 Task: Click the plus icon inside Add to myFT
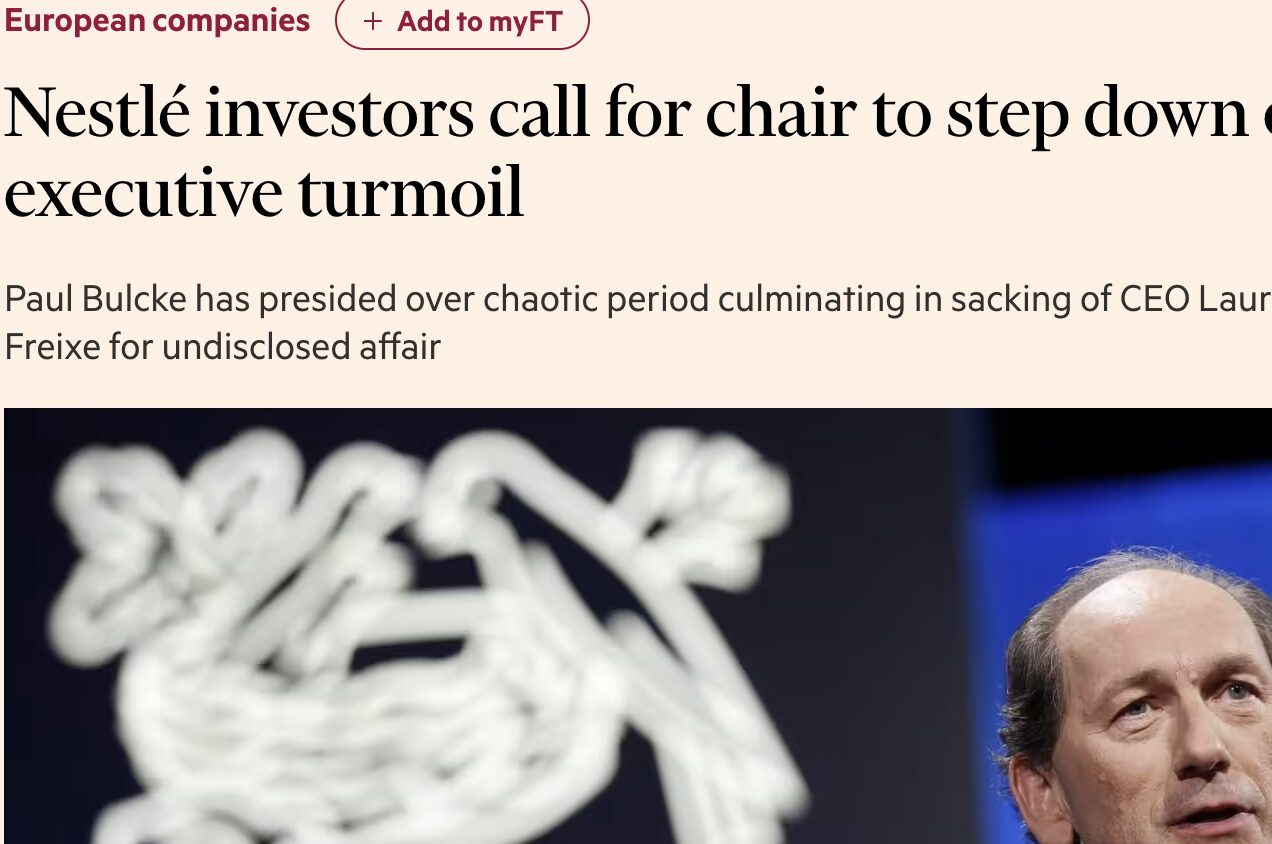[x=373, y=22]
